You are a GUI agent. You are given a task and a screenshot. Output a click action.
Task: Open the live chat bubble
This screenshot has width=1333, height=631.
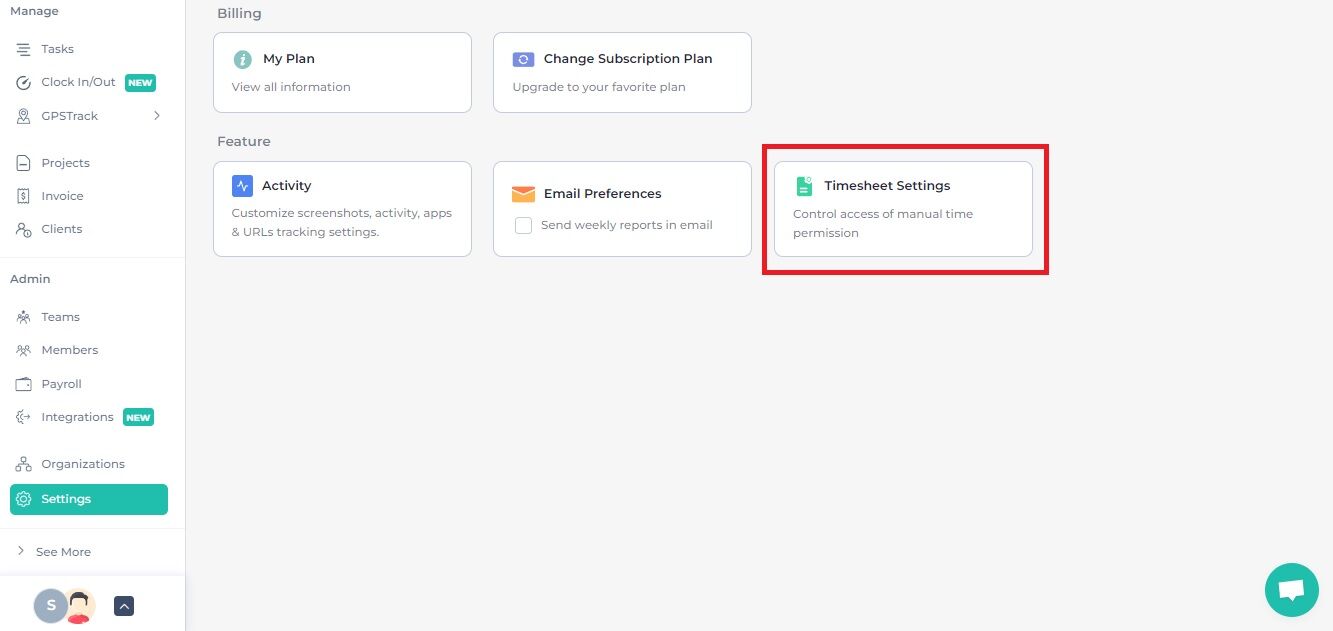[1291, 590]
